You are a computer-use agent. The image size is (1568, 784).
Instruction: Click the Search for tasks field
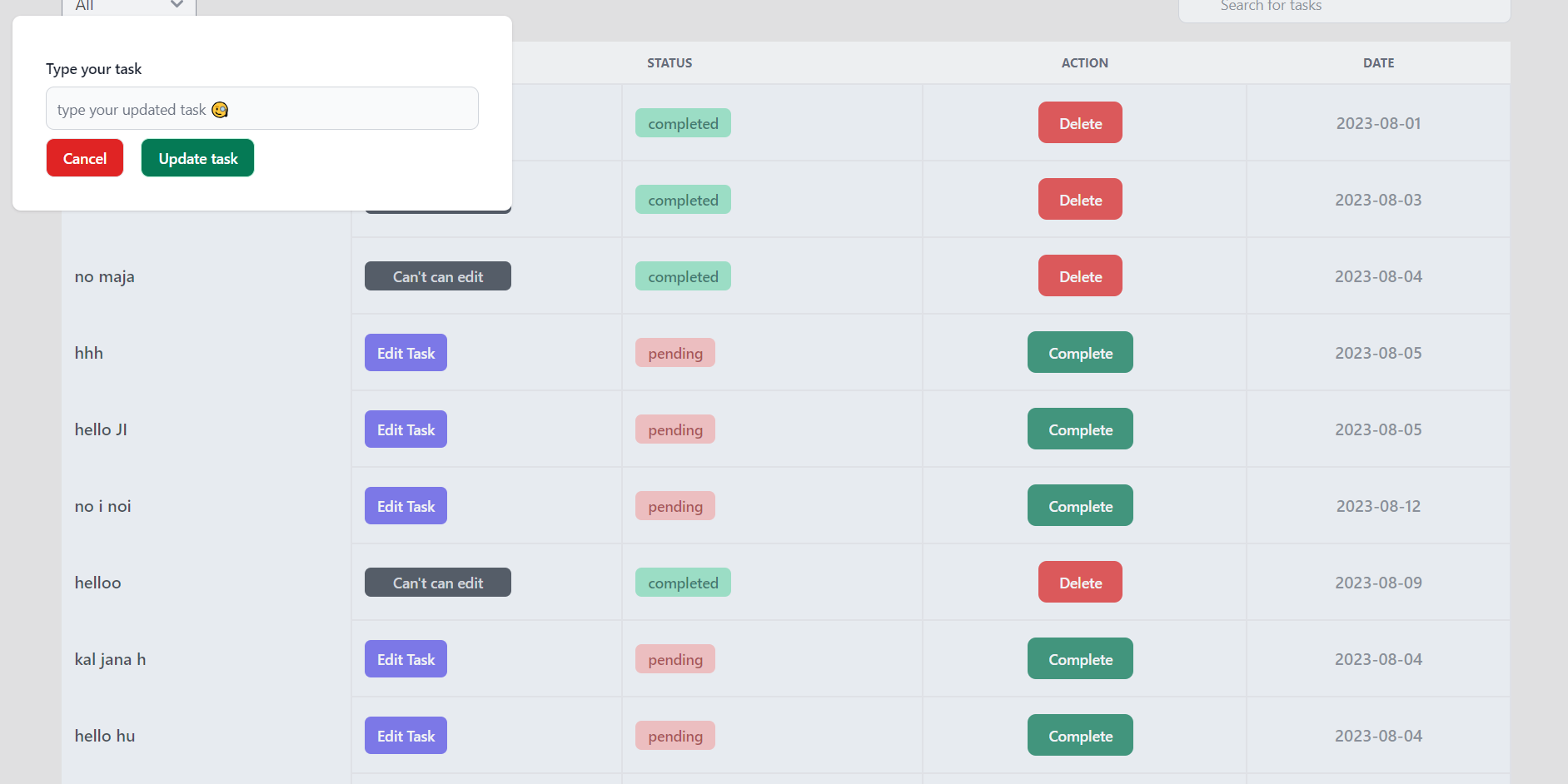1344,8
